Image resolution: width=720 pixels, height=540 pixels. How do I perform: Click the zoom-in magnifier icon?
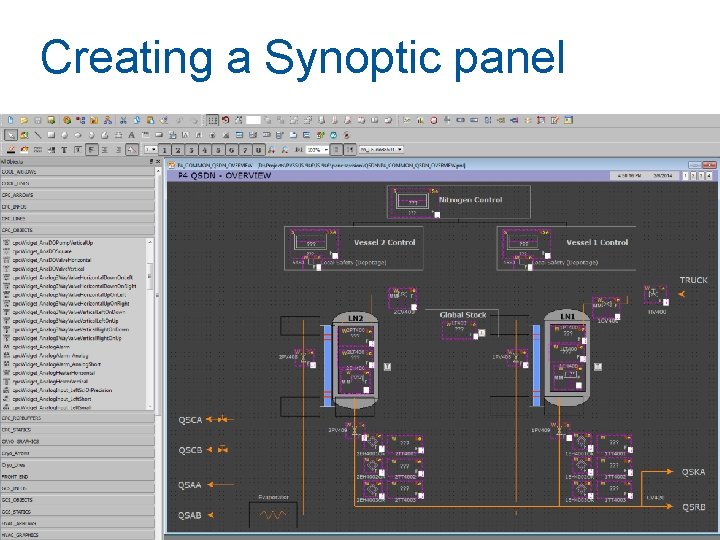click(x=272, y=150)
